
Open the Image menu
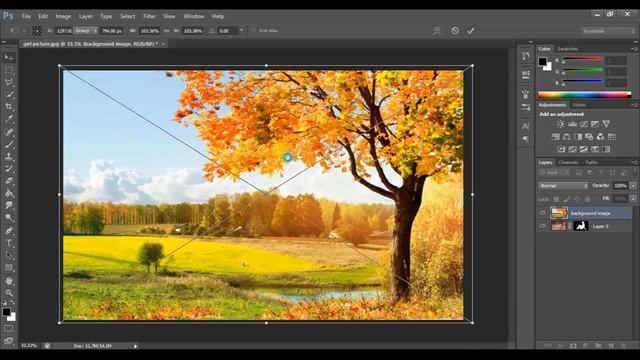pyautogui.click(x=63, y=16)
